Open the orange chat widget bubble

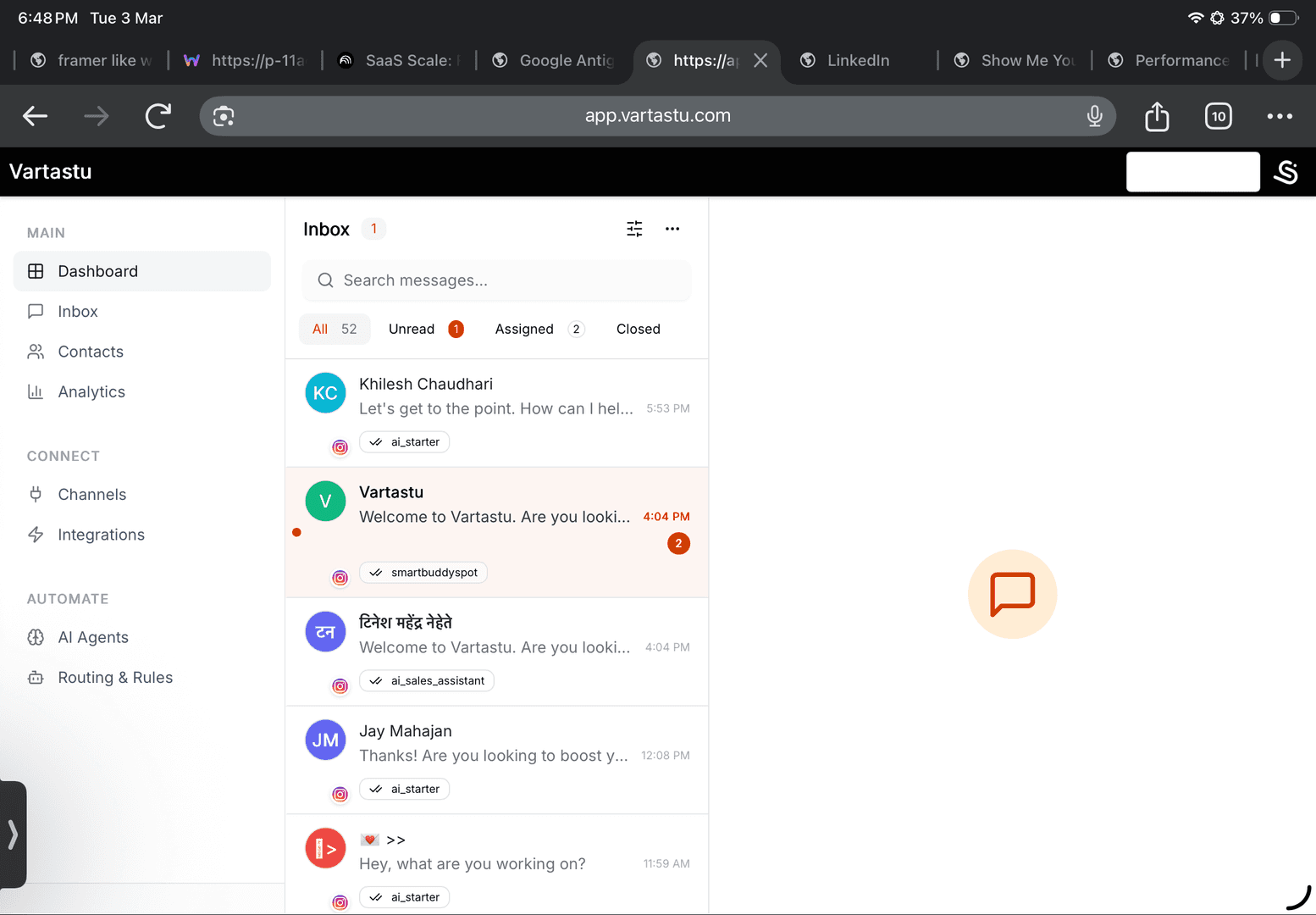tap(1012, 594)
